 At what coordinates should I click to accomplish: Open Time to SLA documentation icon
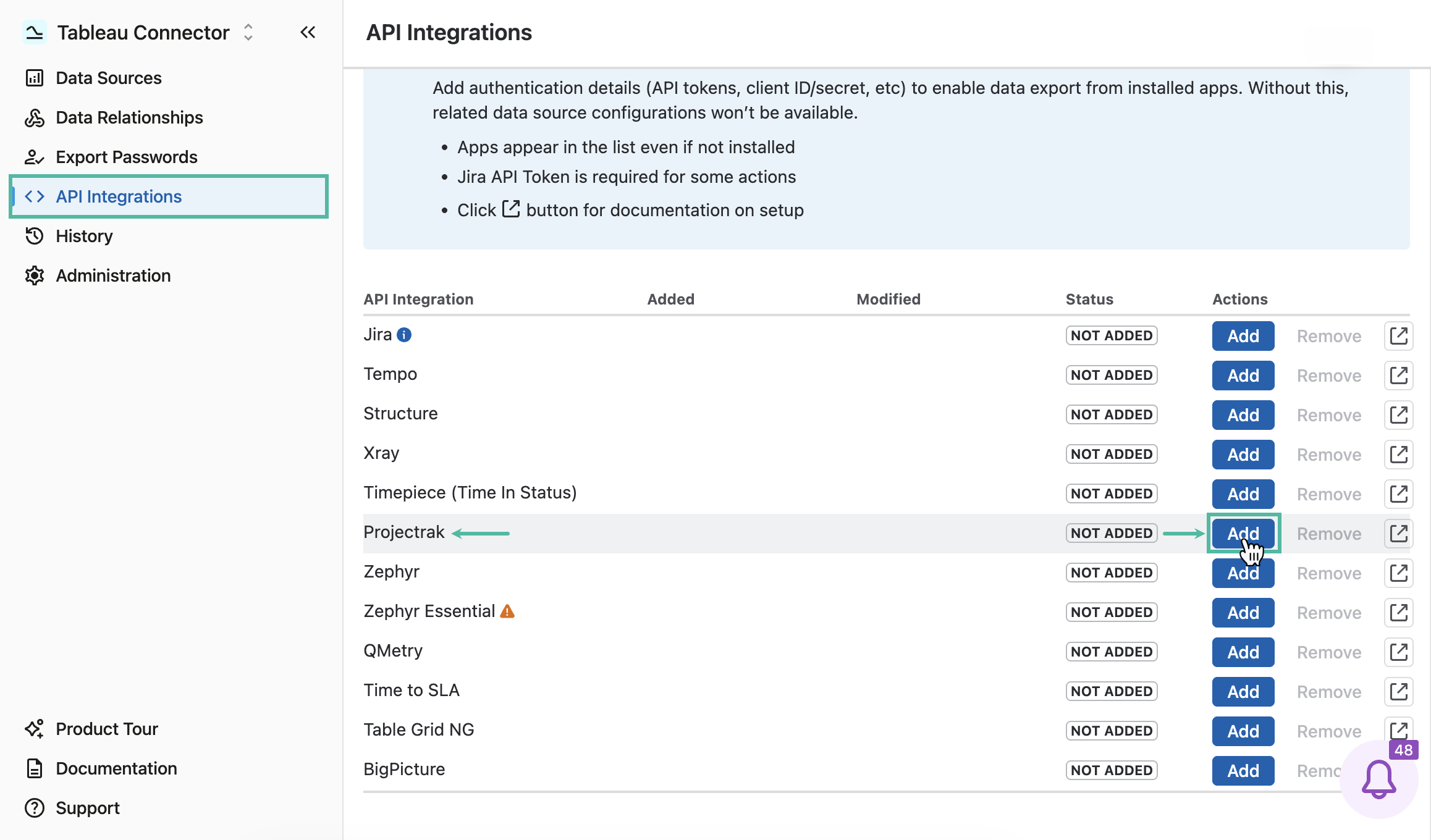[1399, 692]
